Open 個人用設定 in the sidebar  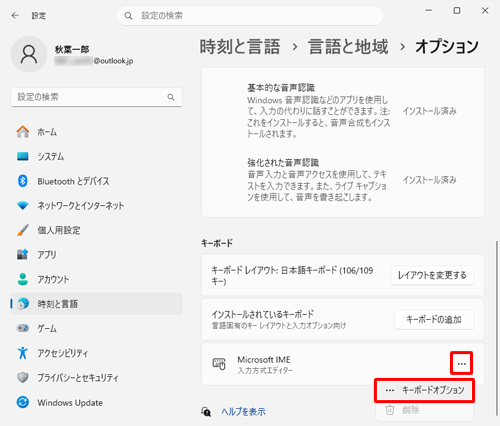tap(97, 230)
